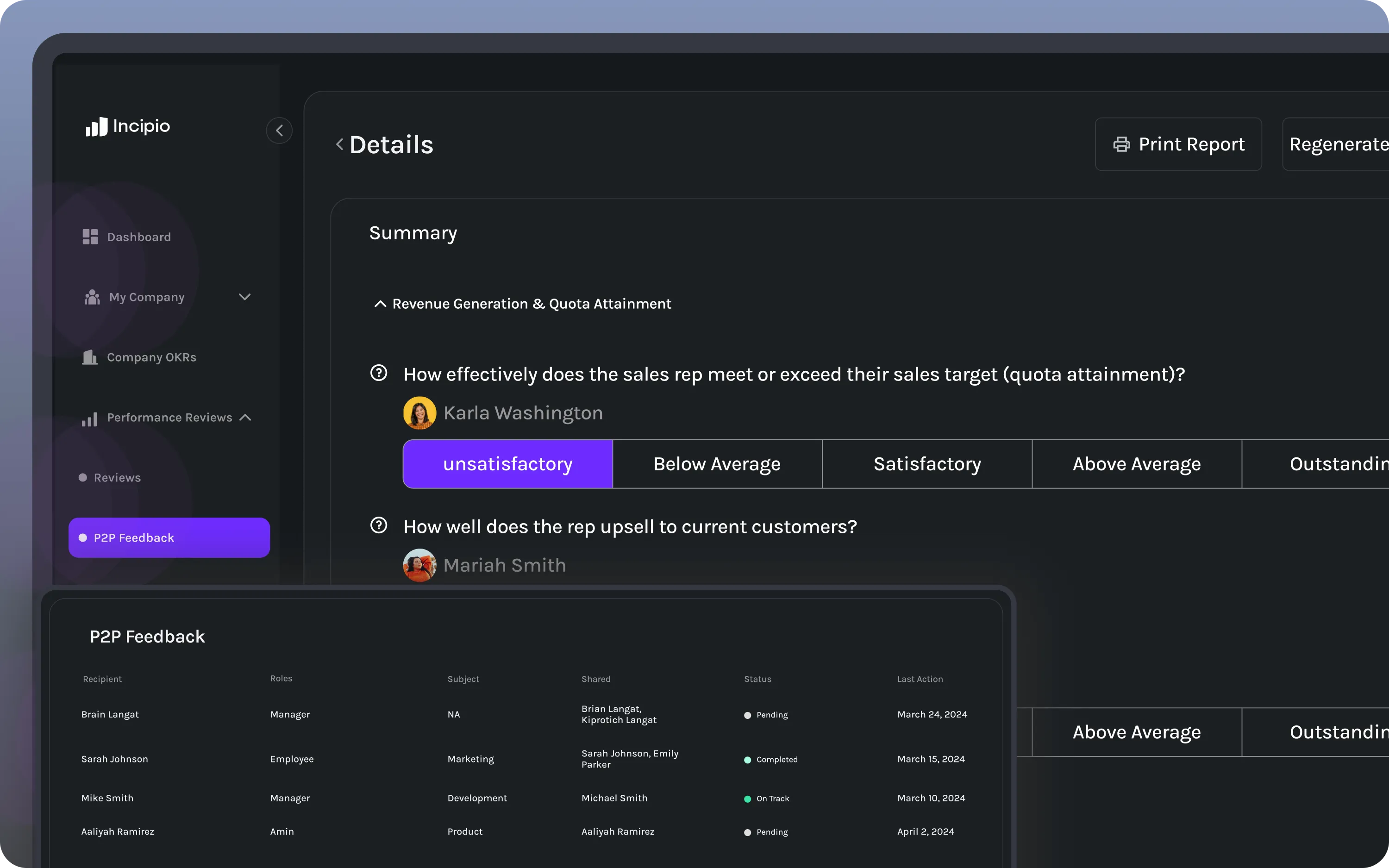Open the Reviews submenu item

click(117, 478)
